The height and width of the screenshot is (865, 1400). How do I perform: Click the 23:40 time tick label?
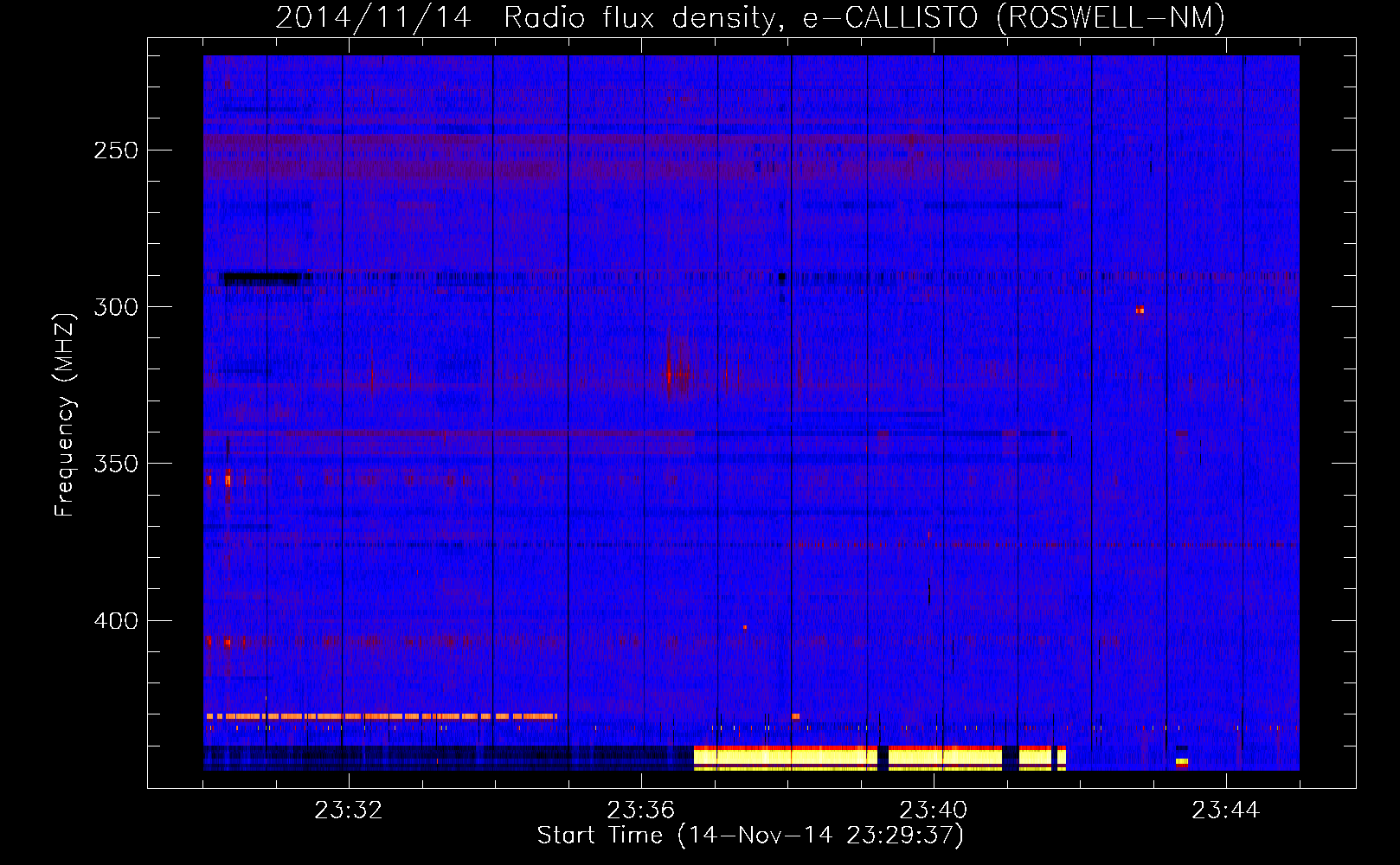933,811
